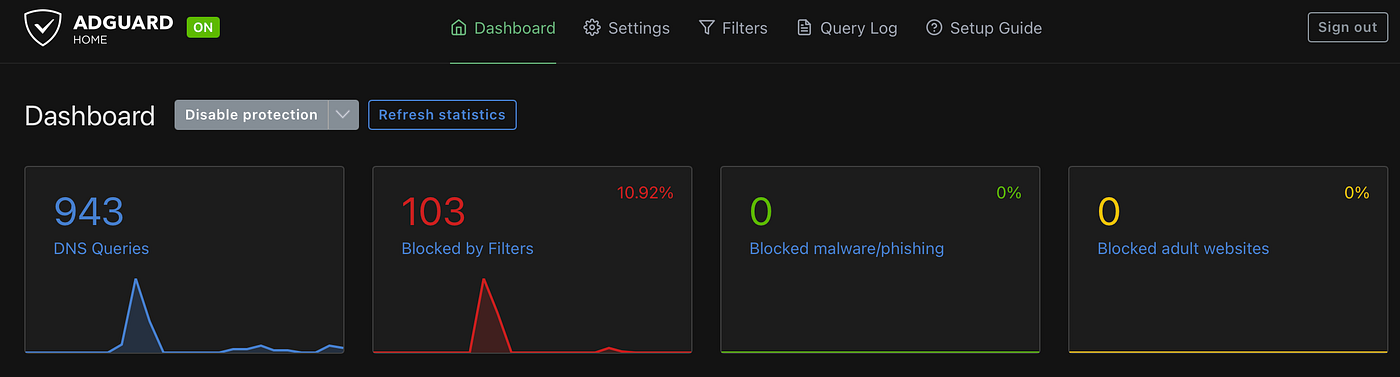Open the Blocked by Filters link
This screenshot has width=1400, height=377.
tap(467, 248)
